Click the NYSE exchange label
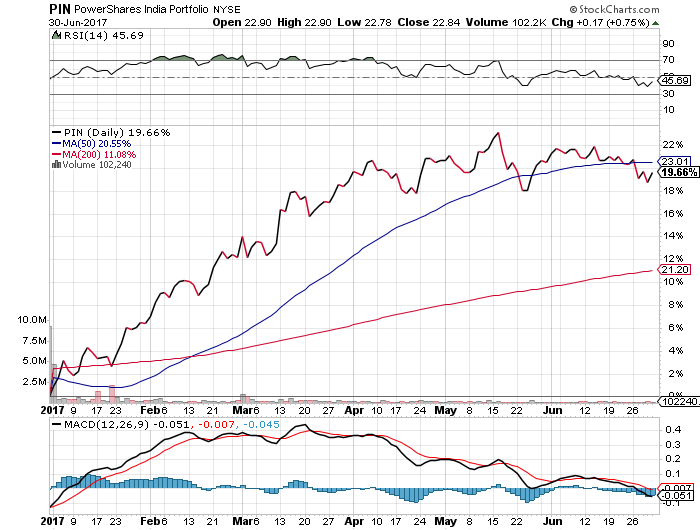 (226, 10)
